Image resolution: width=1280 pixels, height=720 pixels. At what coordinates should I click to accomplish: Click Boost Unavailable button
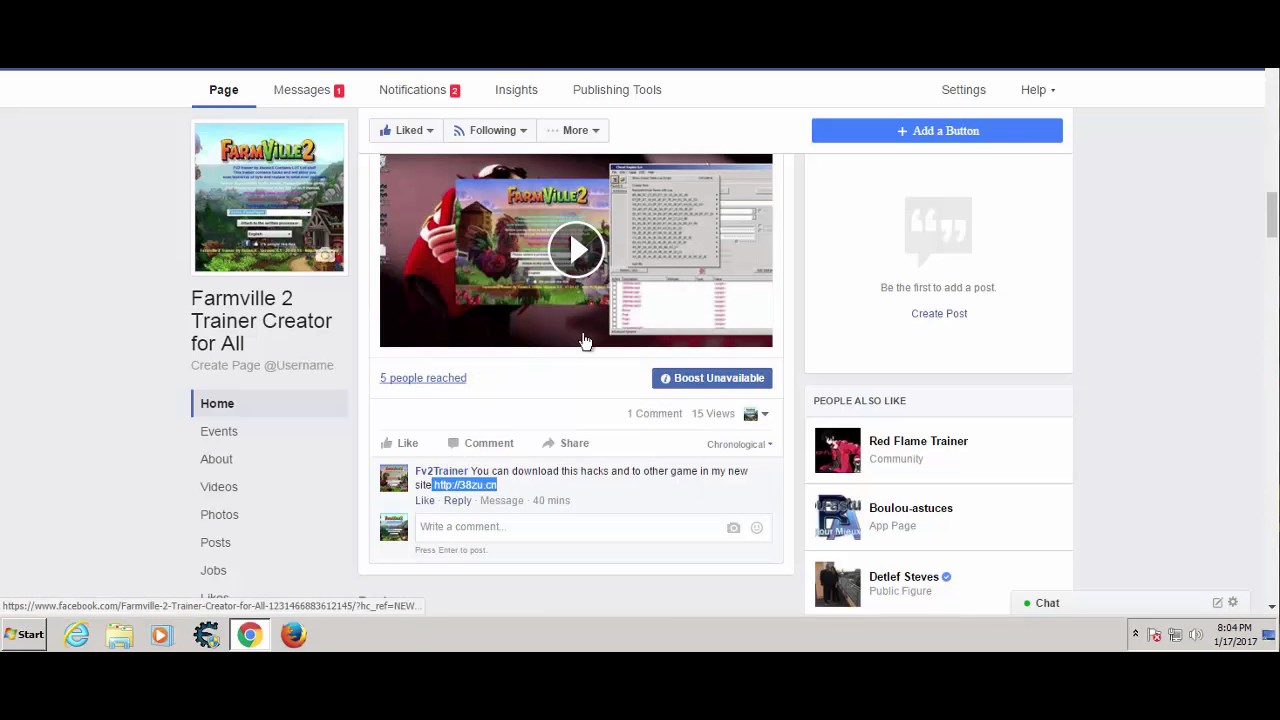(712, 378)
